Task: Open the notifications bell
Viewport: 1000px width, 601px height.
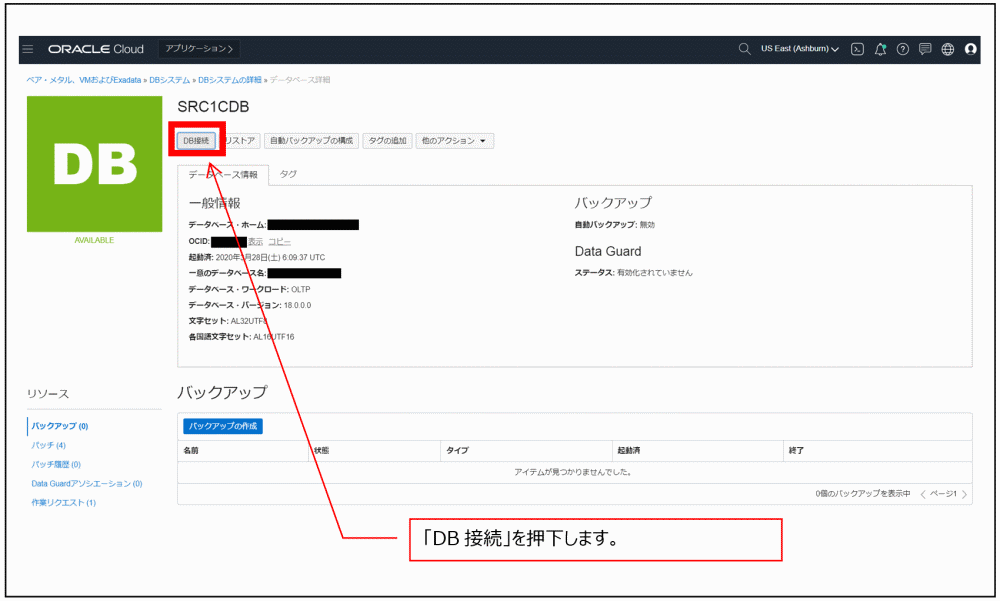Action: pyautogui.click(x=880, y=49)
